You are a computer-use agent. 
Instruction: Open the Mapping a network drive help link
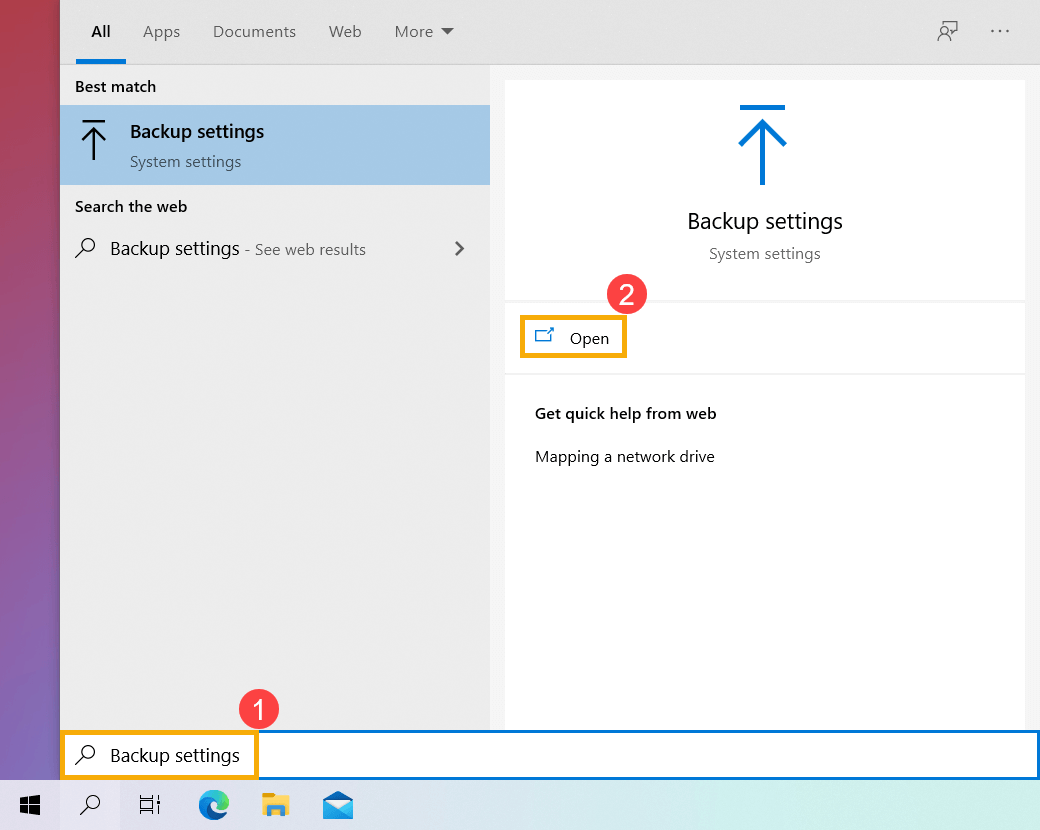pos(624,456)
